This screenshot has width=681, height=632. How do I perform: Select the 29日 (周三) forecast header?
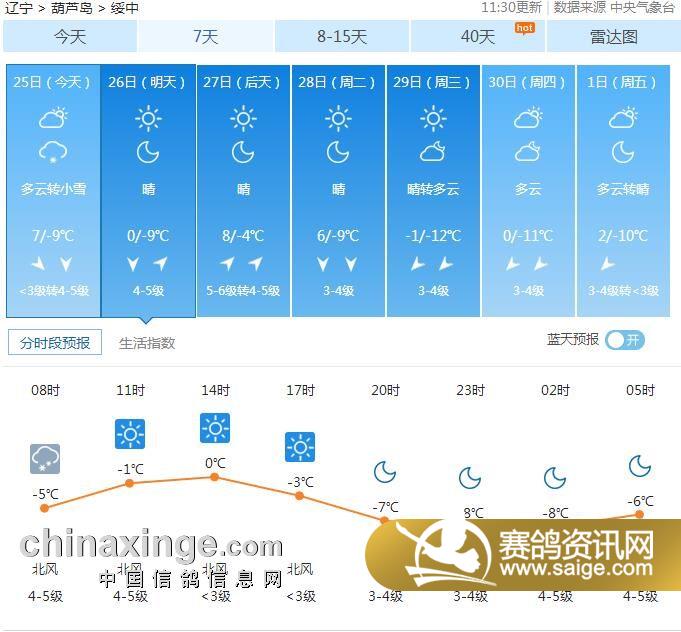point(432,82)
